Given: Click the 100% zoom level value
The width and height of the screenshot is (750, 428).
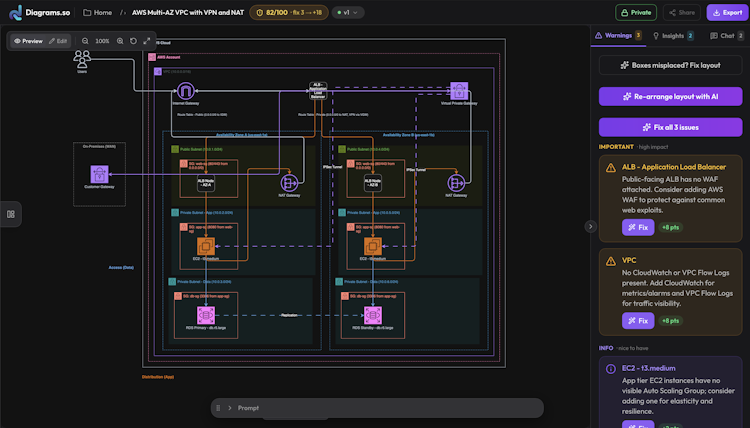Looking at the screenshot, I should [102, 41].
